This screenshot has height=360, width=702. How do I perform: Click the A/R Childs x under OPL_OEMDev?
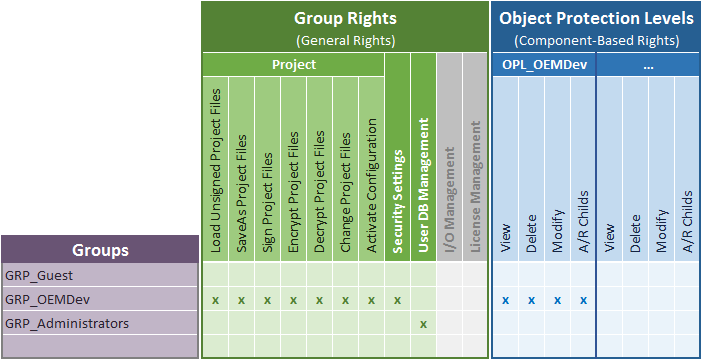pyautogui.click(x=583, y=300)
